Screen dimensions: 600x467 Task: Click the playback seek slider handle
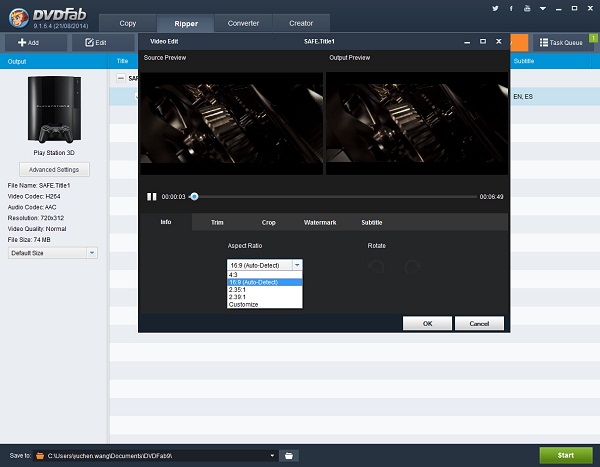pyautogui.click(x=194, y=197)
